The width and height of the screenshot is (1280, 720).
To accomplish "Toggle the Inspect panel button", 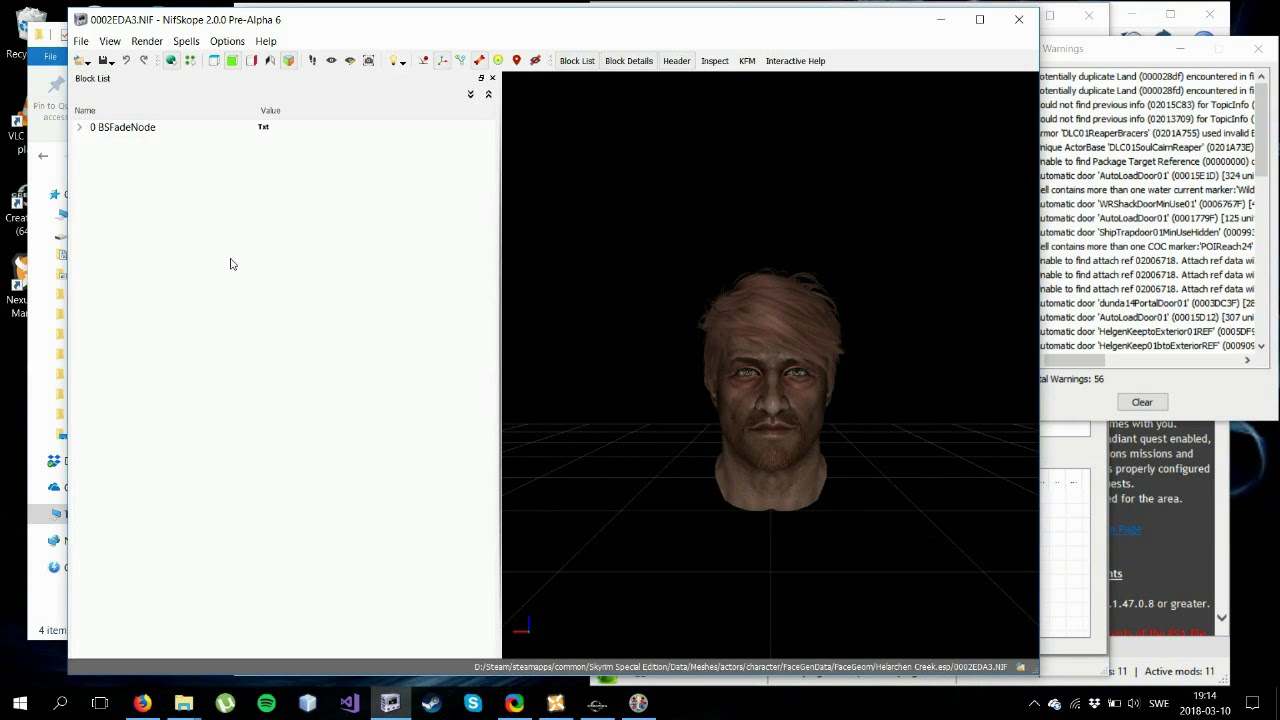I will coord(715,61).
